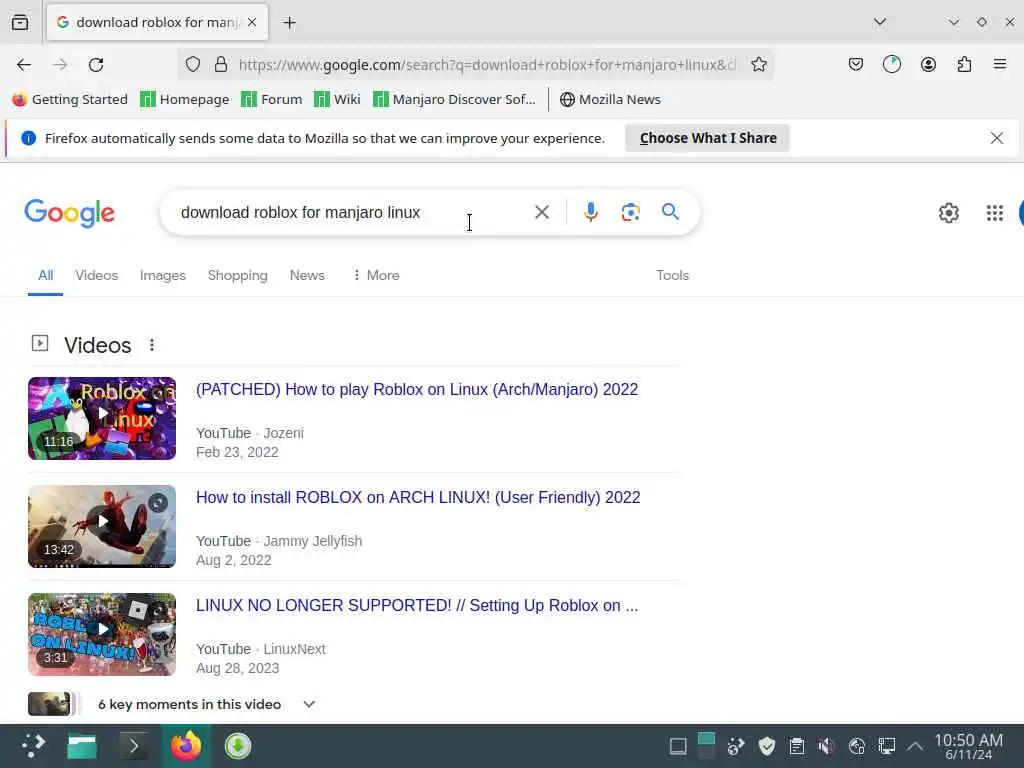Viewport: 1024px width, 768px height.
Task: Open the Getting Started bookmark
Action: tap(70, 99)
